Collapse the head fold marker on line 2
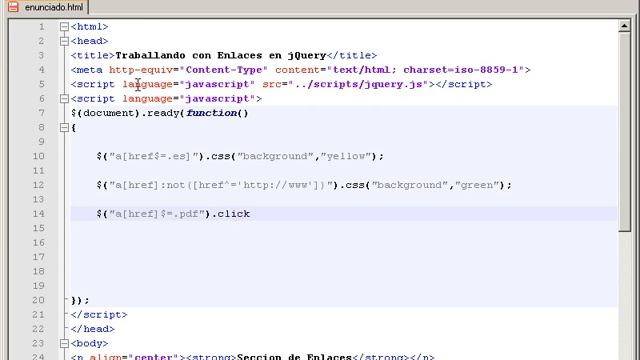640x360 pixels. click(x=64, y=41)
